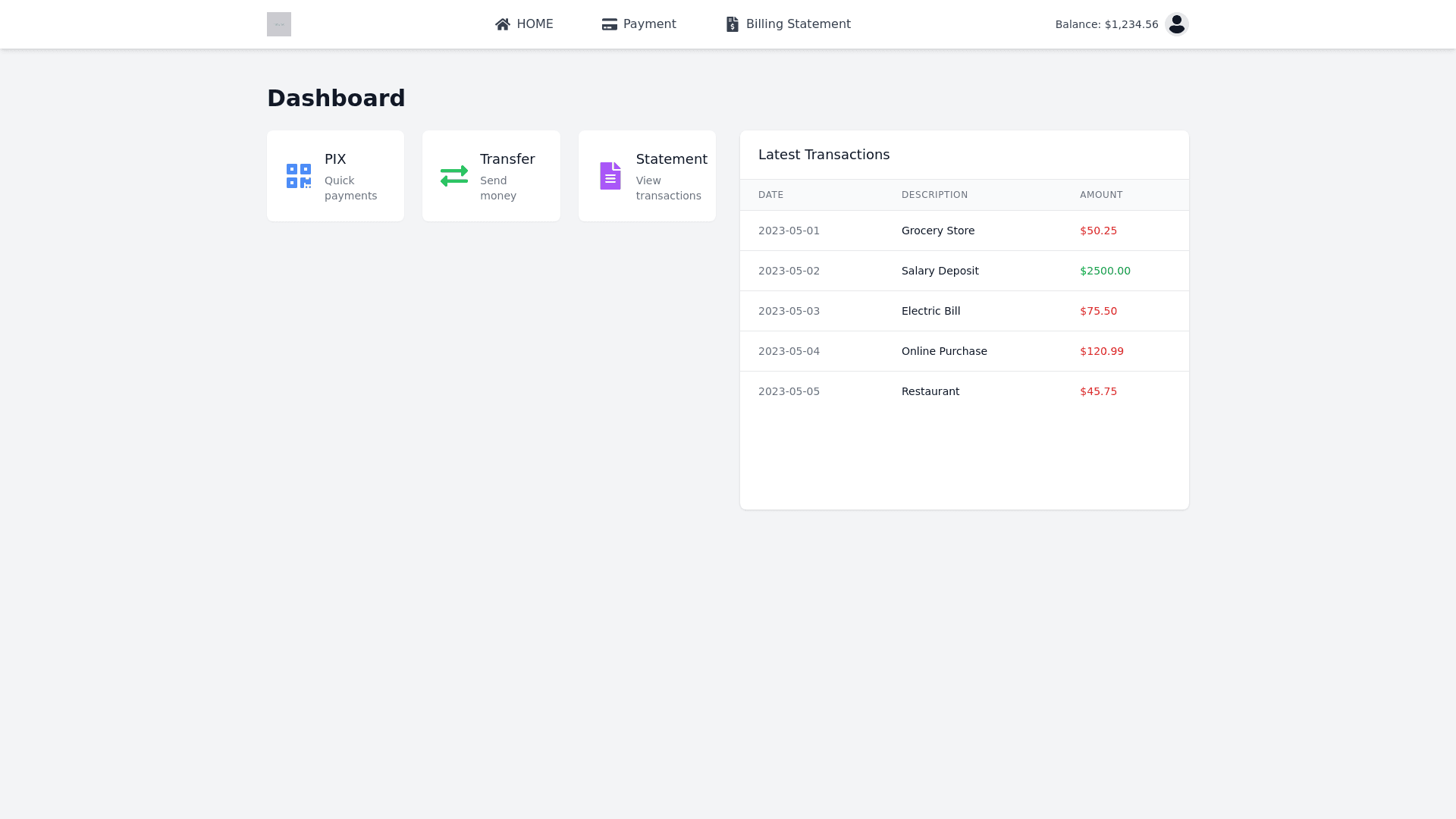Click the account Balance text
This screenshot has height=819, width=1456.
[x=1106, y=24]
